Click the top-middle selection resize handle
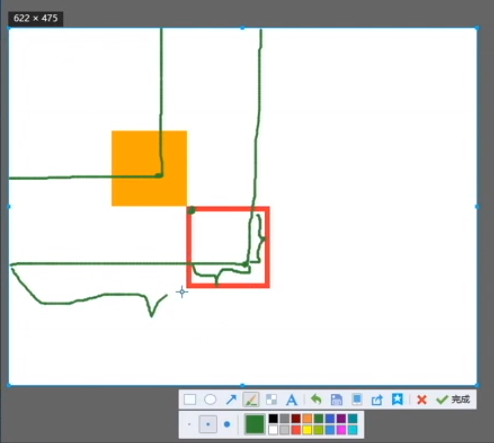The height and width of the screenshot is (443, 494). tap(243, 28)
